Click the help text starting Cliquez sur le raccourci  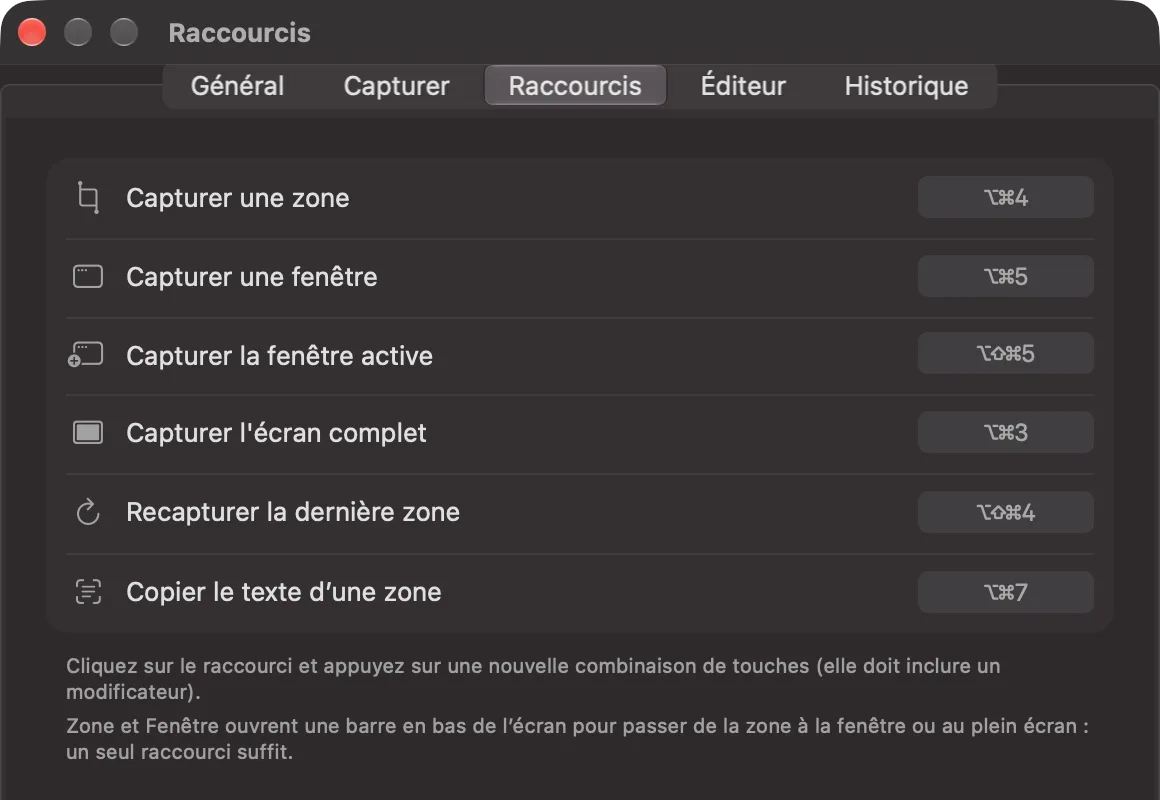pyautogui.click(x=533, y=679)
